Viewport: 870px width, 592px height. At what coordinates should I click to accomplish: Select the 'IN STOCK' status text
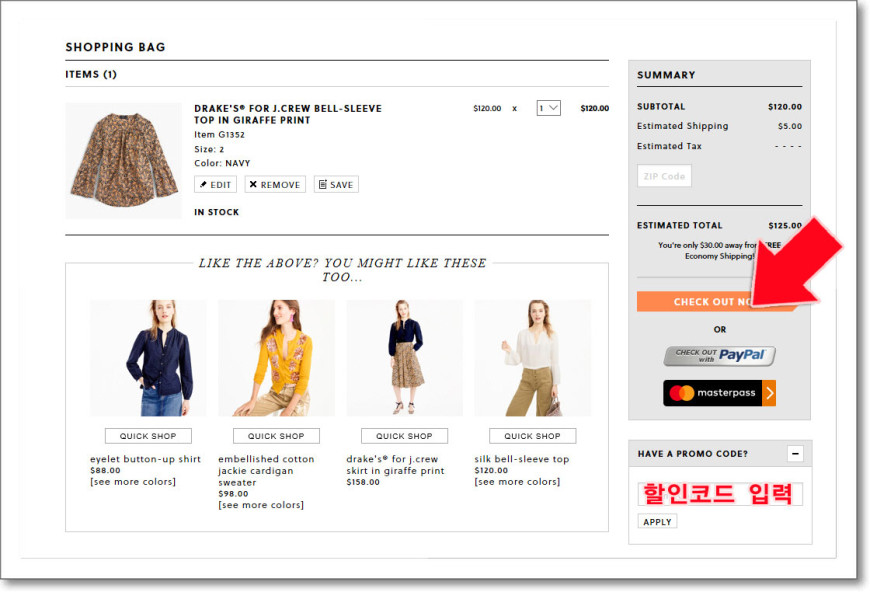216,212
